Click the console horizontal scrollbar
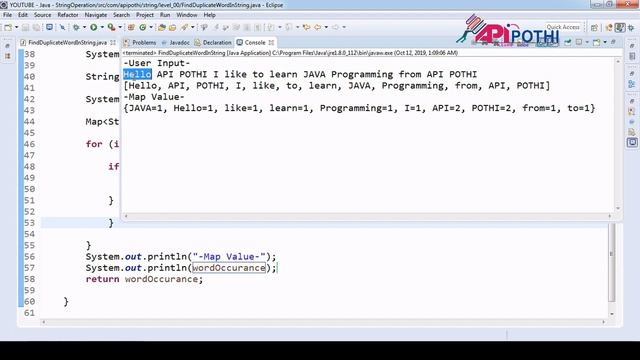This screenshot has width=640, height=360. [368, 216]
